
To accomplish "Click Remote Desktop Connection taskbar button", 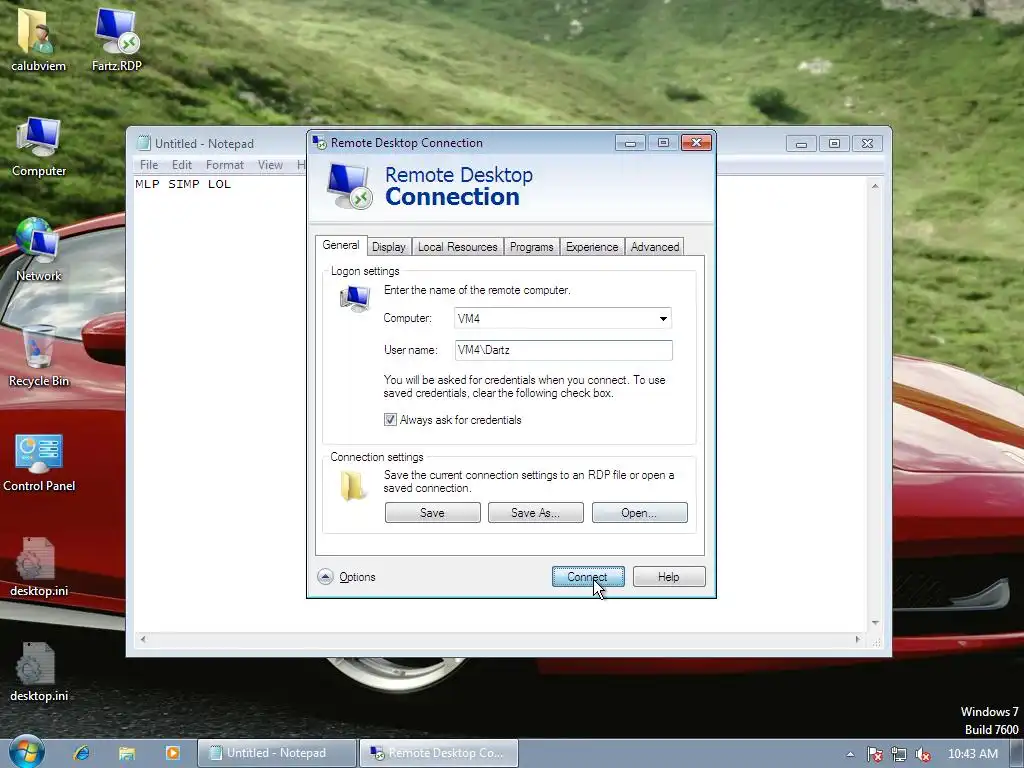I will pyautogui.click(x=439, y=753).
